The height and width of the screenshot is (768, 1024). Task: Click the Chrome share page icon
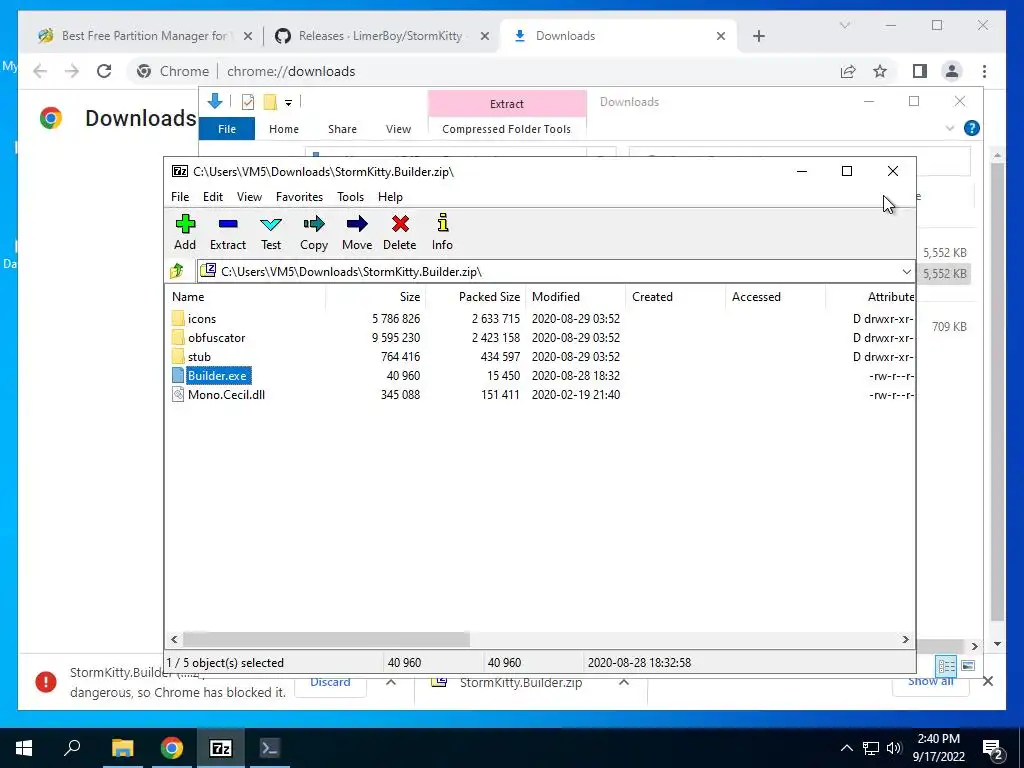pyautogui.click(x=848, y=71)
